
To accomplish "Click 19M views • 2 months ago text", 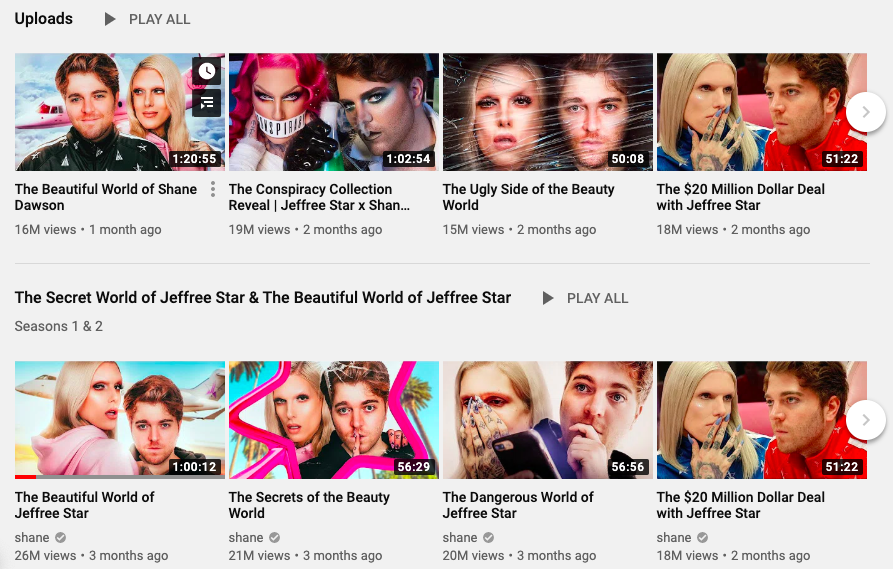I will 305,230.
